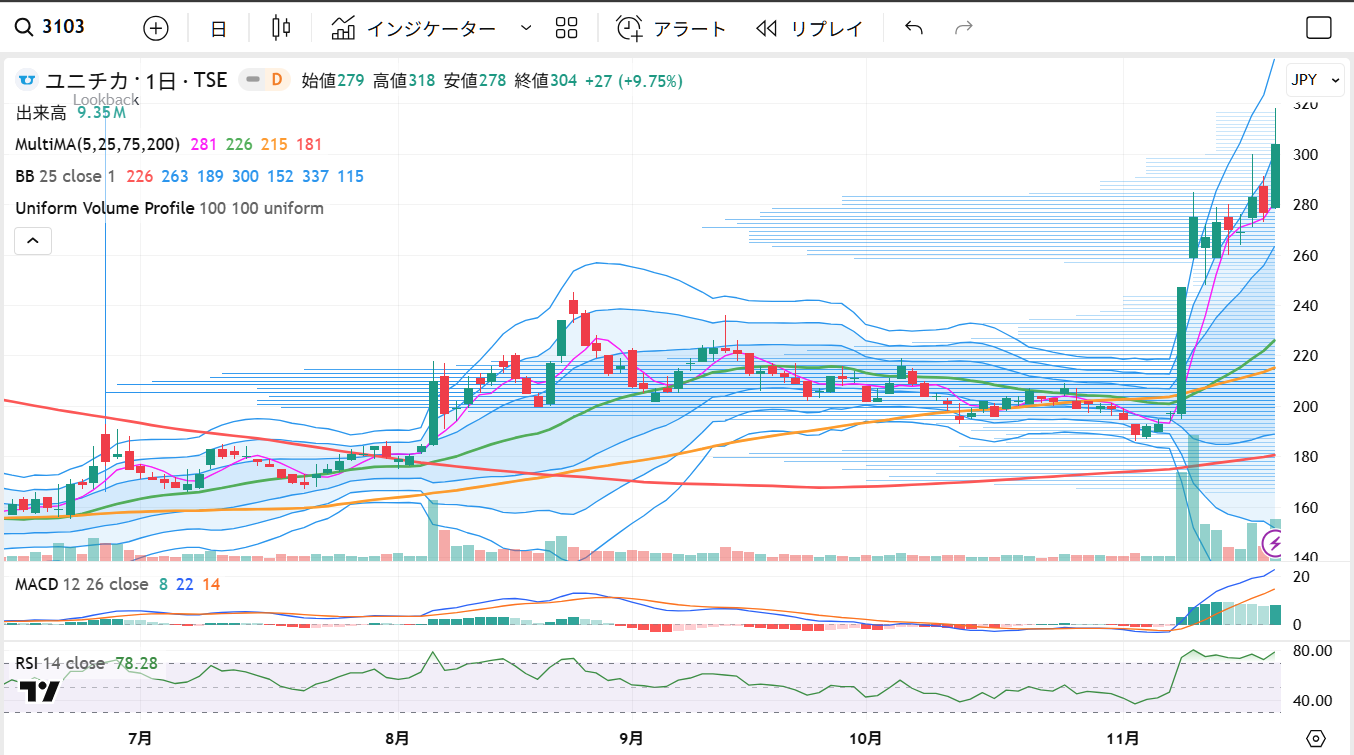
Task: Click the undo arrow icon
Action: tap(913, 28)
